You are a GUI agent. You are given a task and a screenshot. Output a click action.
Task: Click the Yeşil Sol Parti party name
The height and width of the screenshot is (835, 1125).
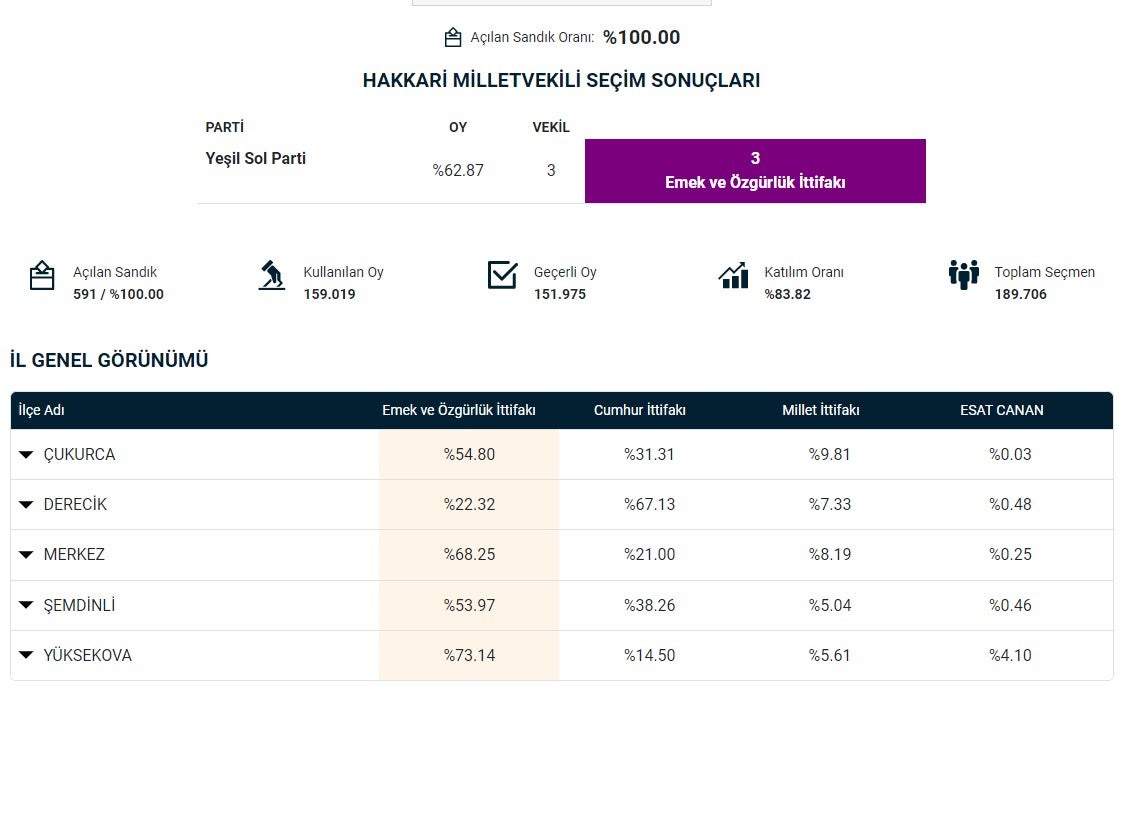pyautogui.click(x=256, y=158)
